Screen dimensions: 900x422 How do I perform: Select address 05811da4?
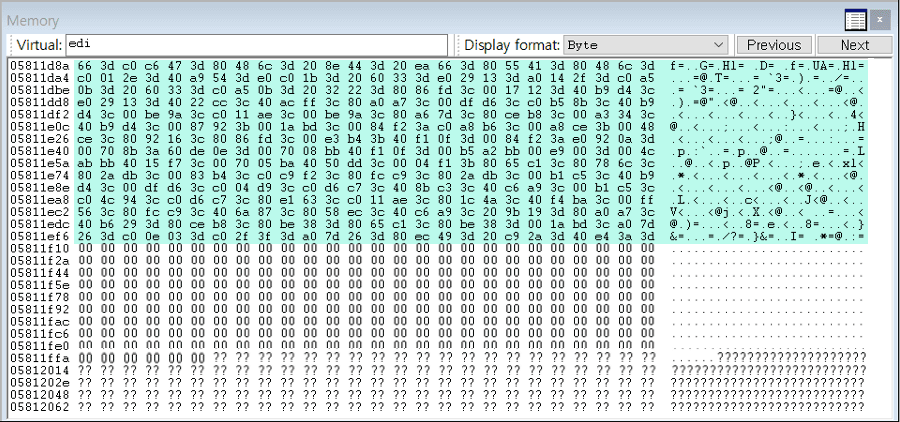point(40,76)
